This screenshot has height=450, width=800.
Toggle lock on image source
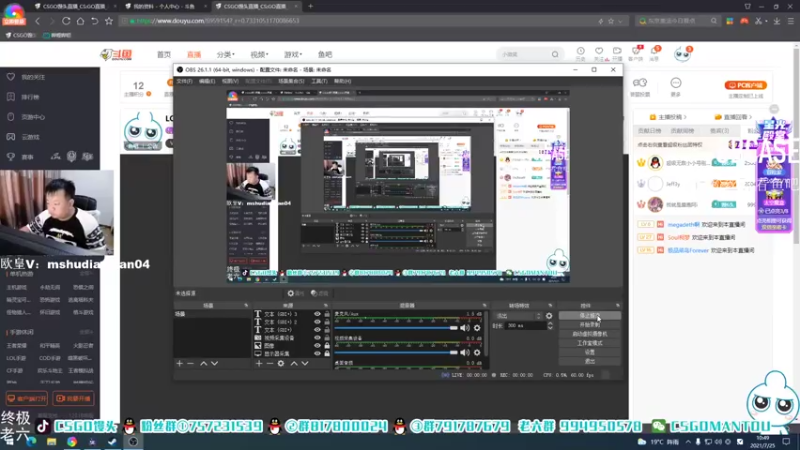point(327,345)
